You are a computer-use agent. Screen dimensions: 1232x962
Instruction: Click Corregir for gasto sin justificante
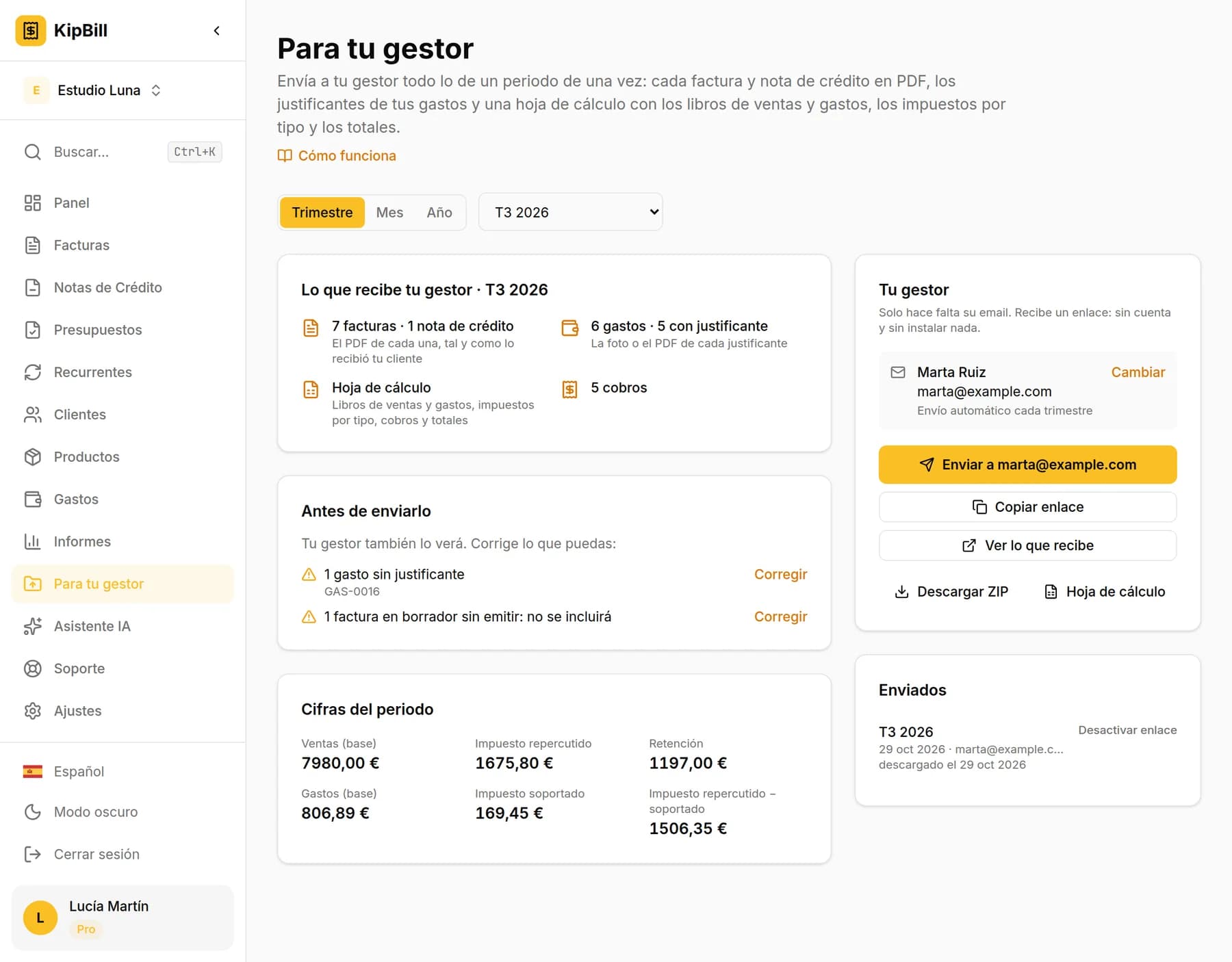pos(780,575)
